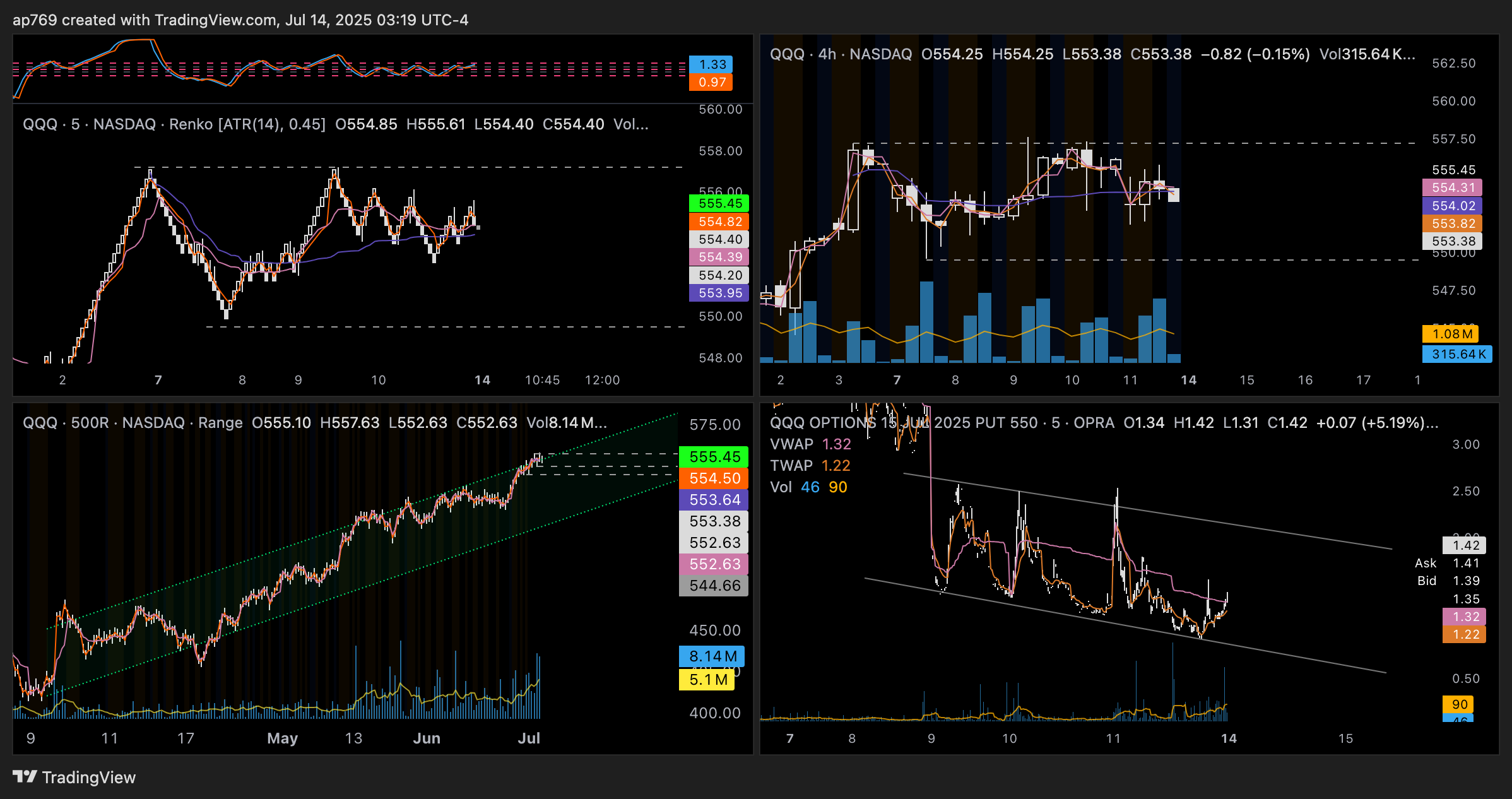
Task: Click 575.00 on Range chart price axis
Action: [x=715, y=425]
